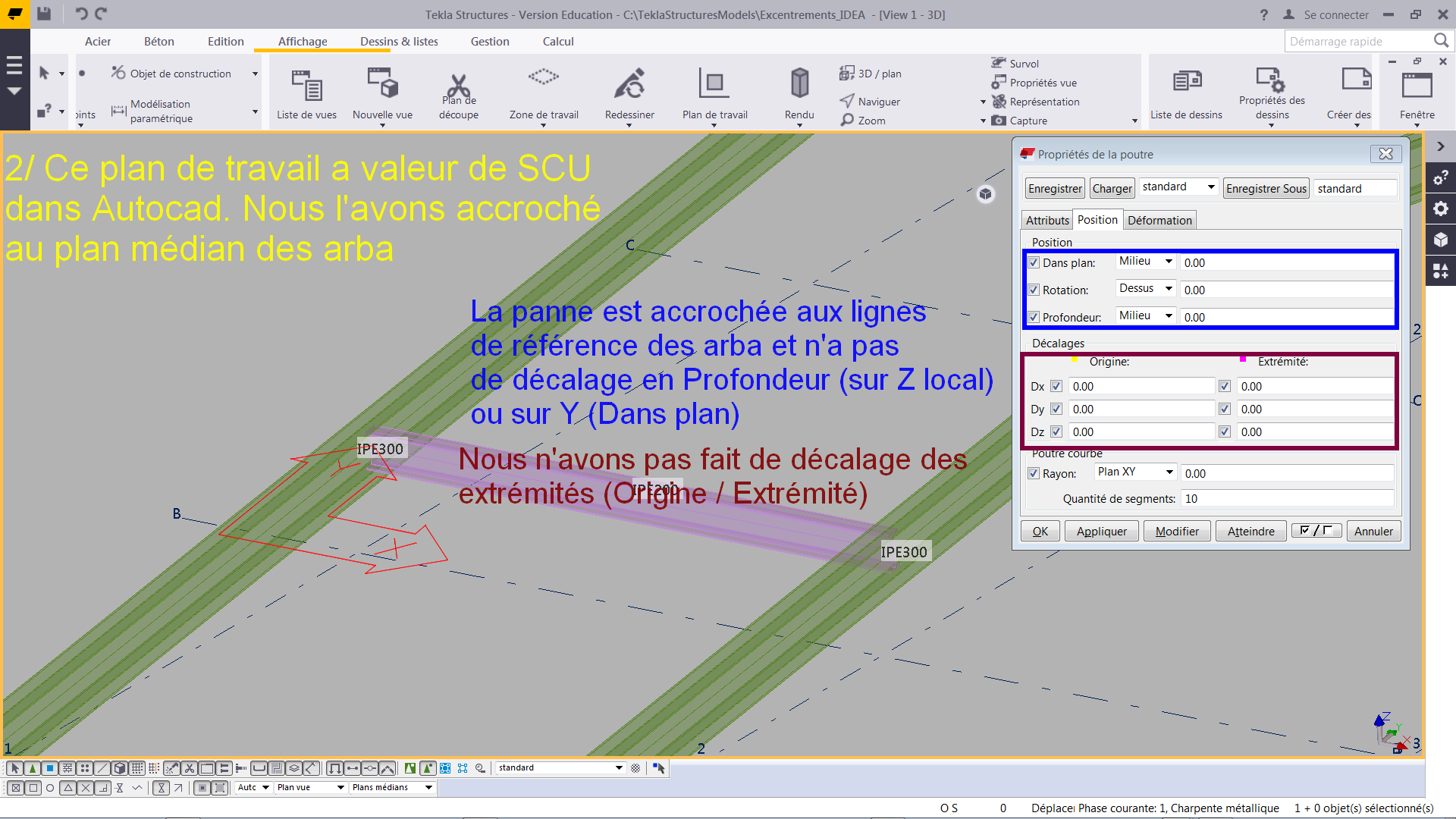Click the Nouvelle vue icon
Screen dimensions: 1456x819
[382, 83]
